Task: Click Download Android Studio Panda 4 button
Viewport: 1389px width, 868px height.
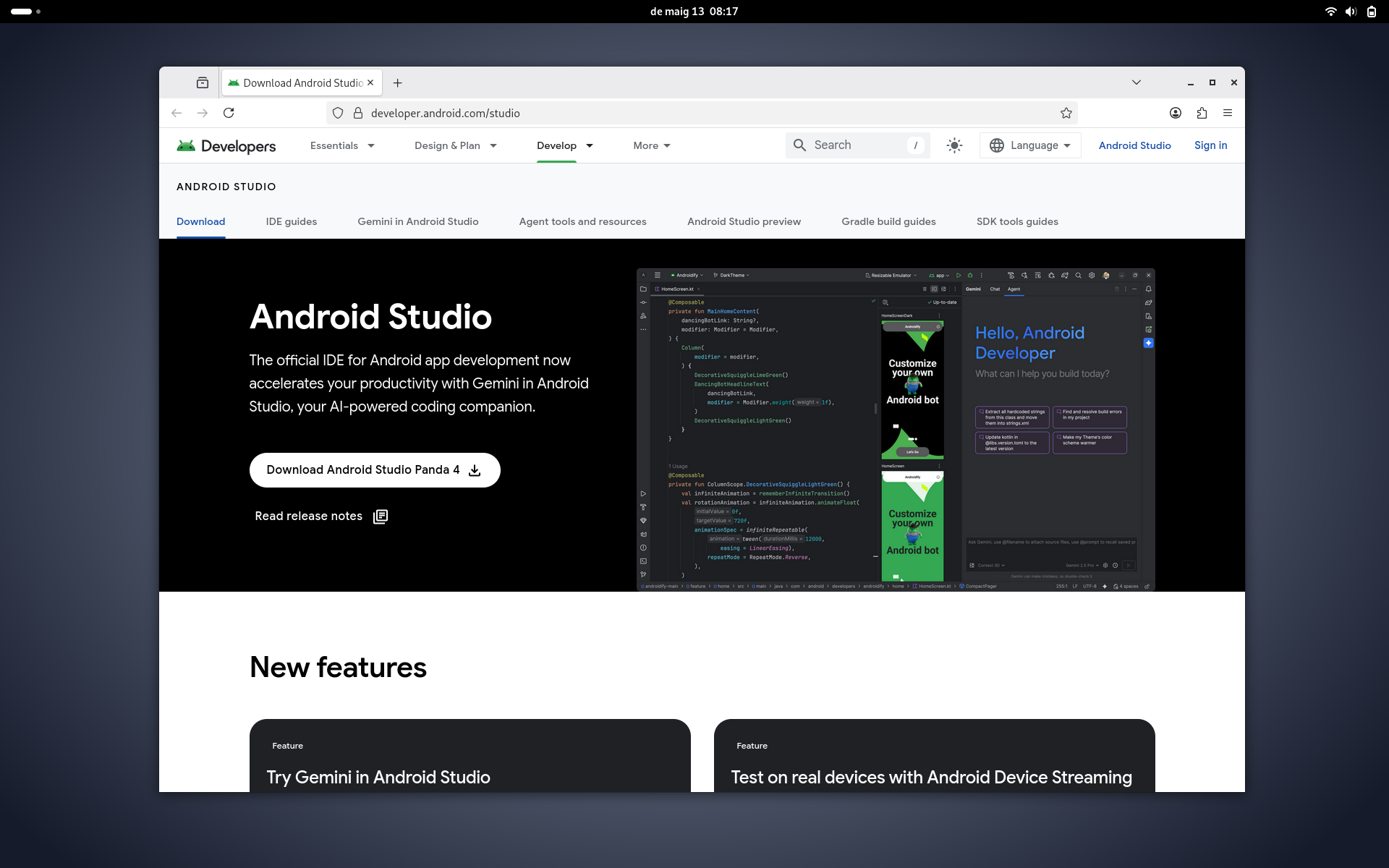Action: [375, 470]
